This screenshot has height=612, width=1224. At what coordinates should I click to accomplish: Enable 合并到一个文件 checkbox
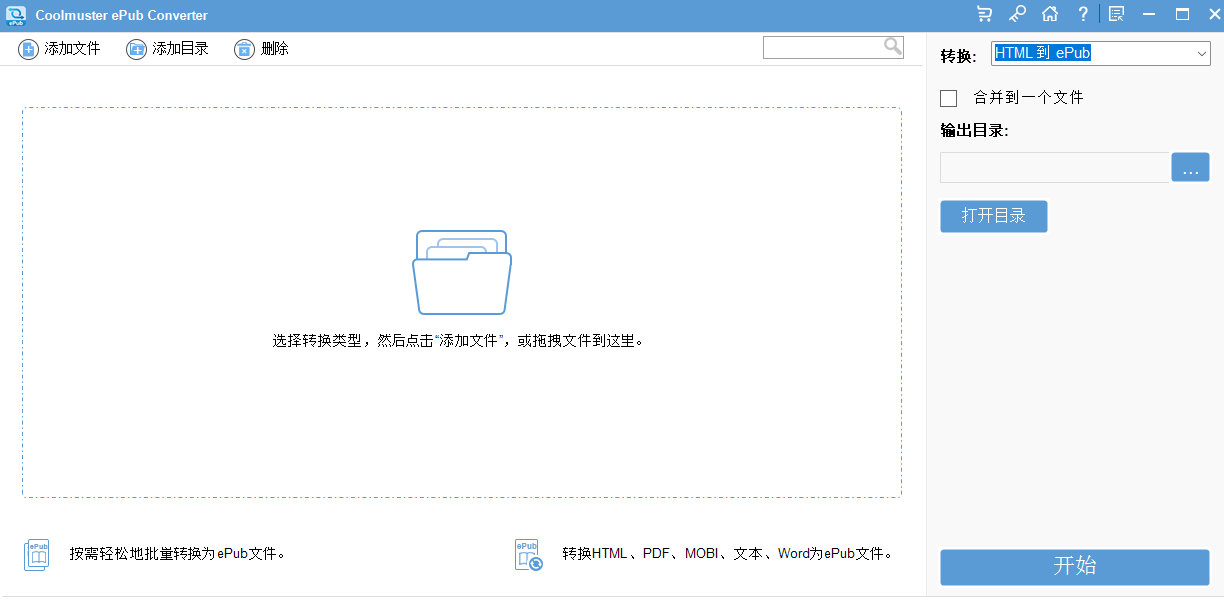(948, 97)
